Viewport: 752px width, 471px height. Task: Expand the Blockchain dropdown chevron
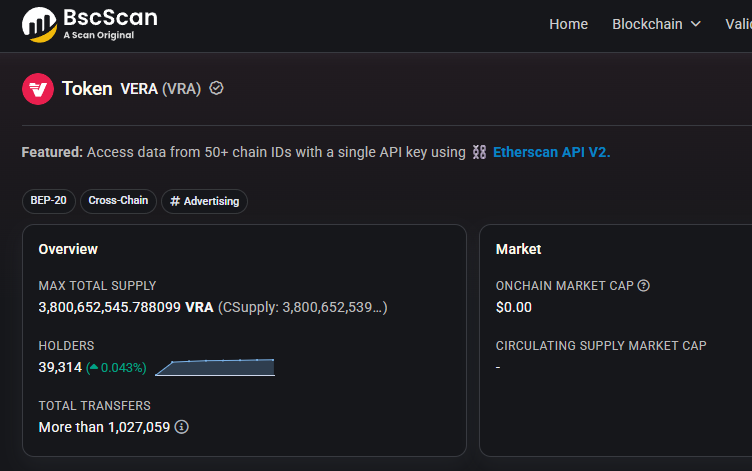pos(696,24)
